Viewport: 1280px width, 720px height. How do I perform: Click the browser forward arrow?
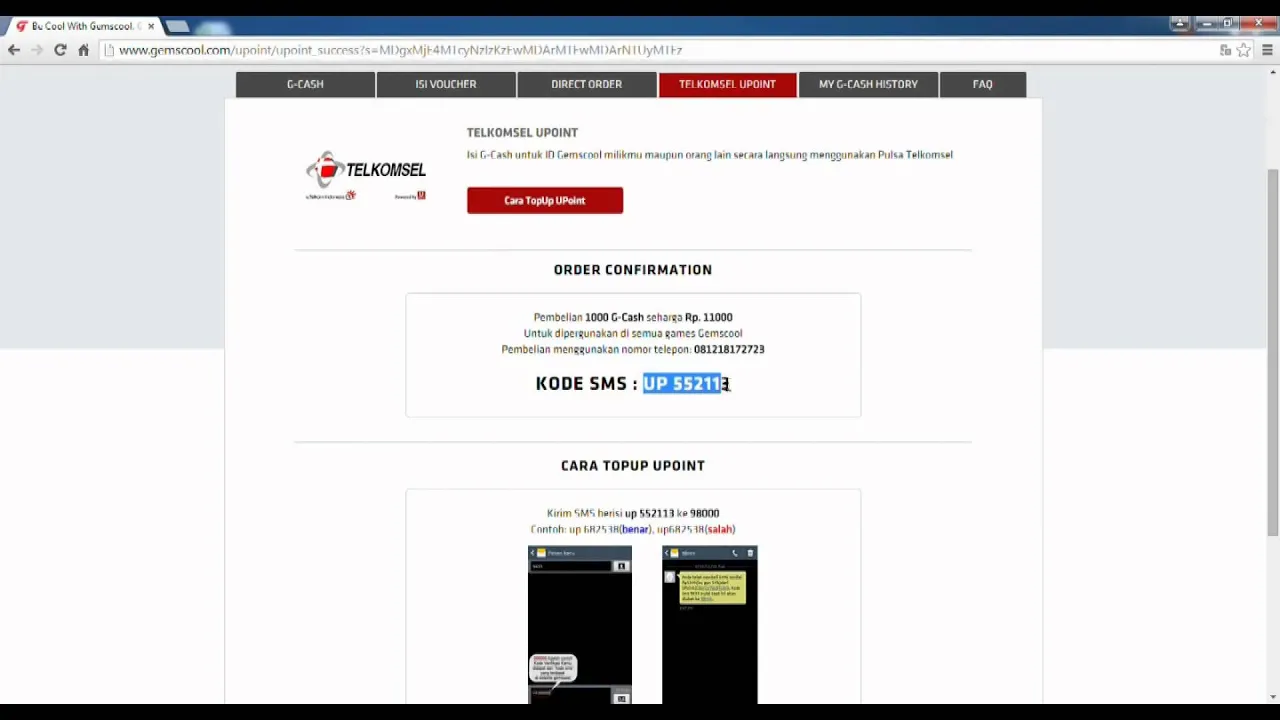37,50
